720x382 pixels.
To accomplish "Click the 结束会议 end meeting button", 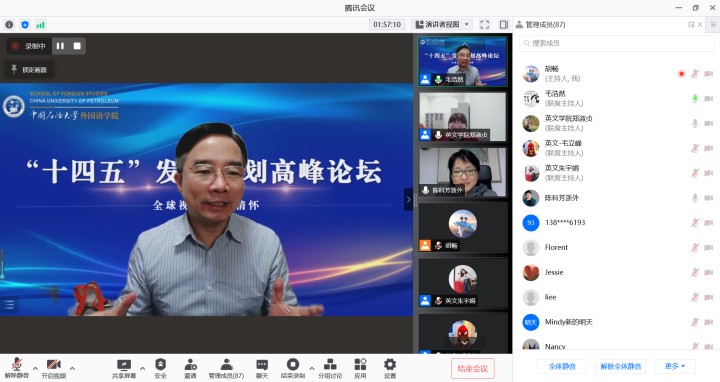I will click(472, 368).
